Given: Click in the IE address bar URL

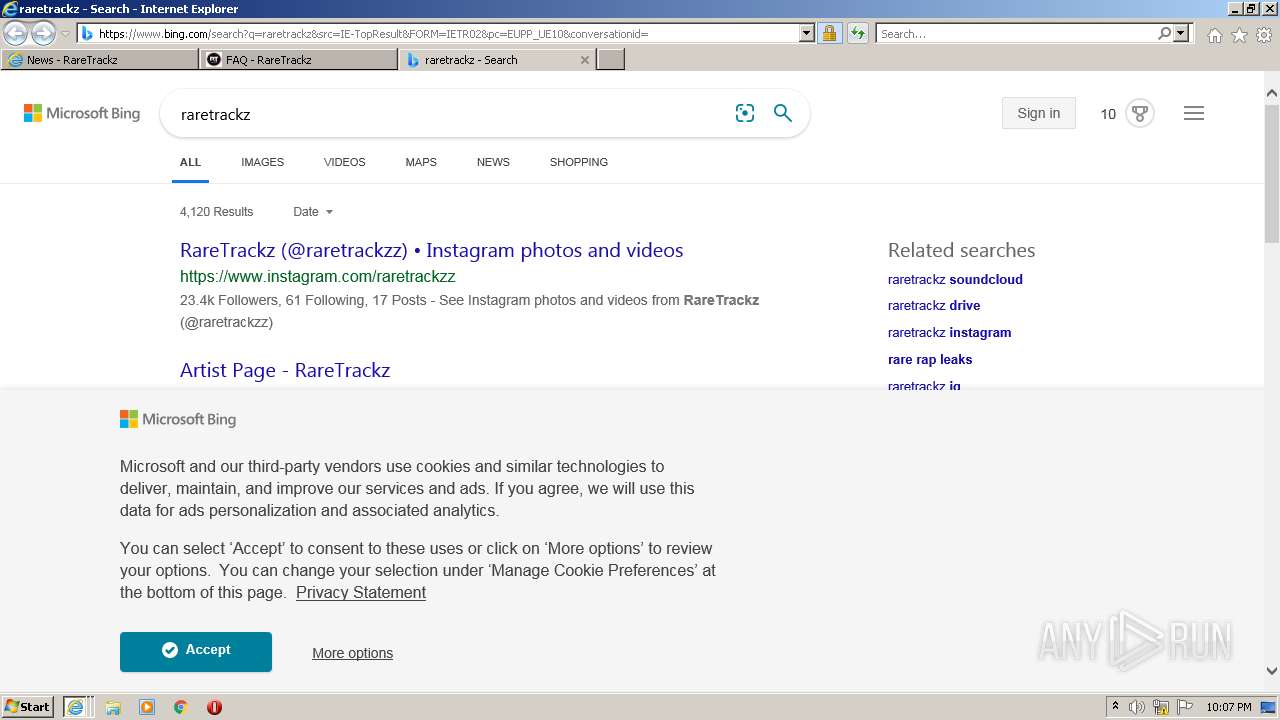Looking at the screenshot, I should point(440,33).
